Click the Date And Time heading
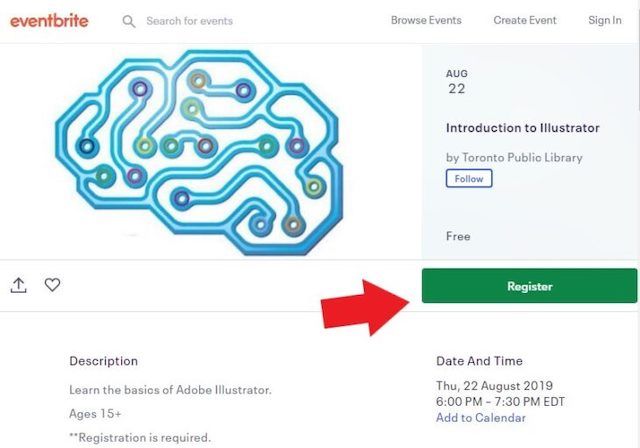The width and height of the screenshot is (640, 448). (x=479, y=361)
